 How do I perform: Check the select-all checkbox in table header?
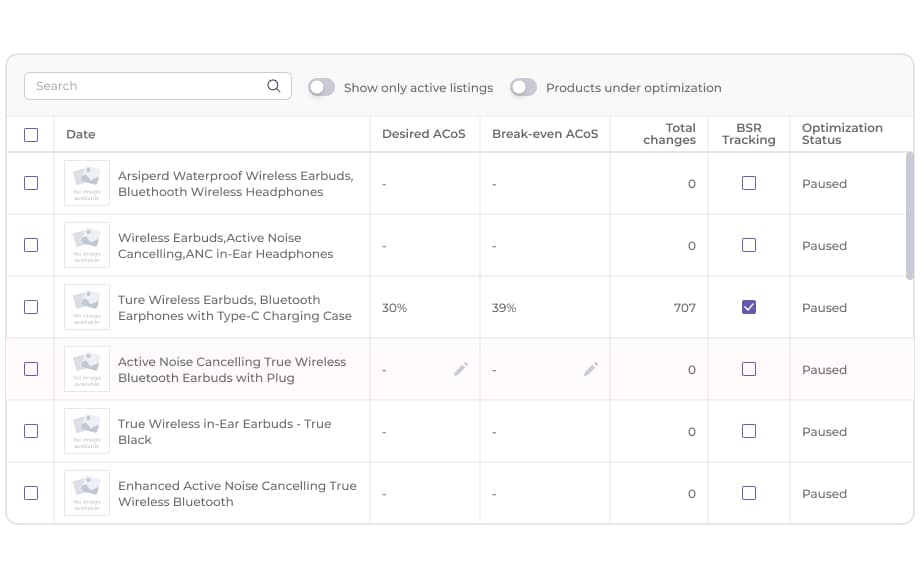[x=31, y=135]
